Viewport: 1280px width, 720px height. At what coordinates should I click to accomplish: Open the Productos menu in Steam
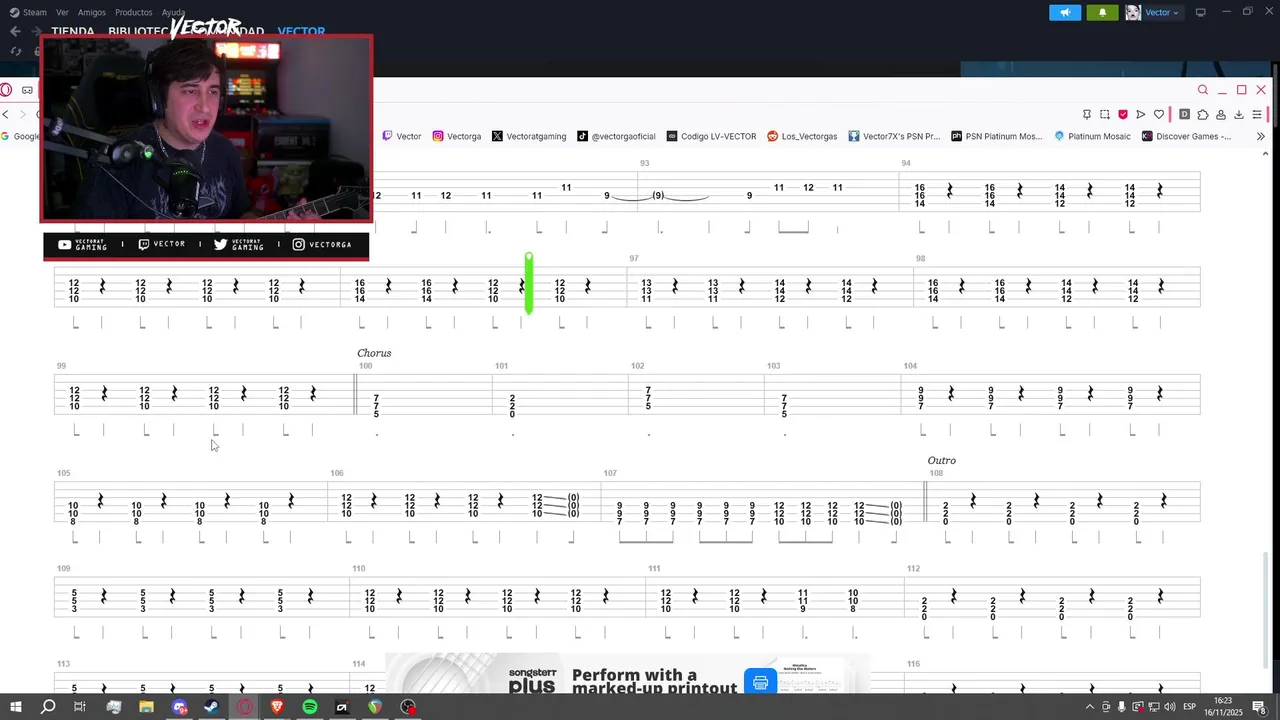click(133, 12)
